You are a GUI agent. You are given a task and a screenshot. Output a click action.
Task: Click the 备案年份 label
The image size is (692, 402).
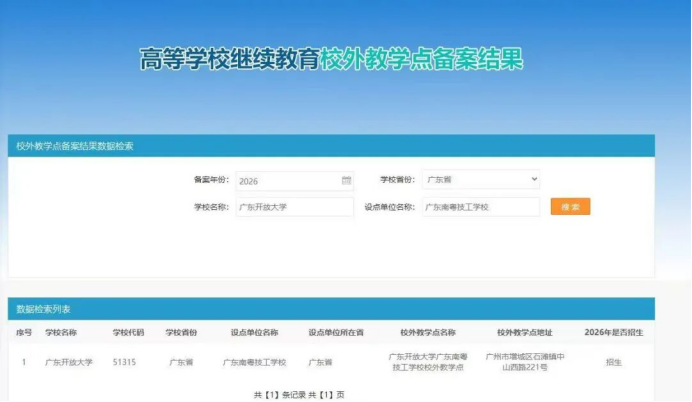point(211,180)
